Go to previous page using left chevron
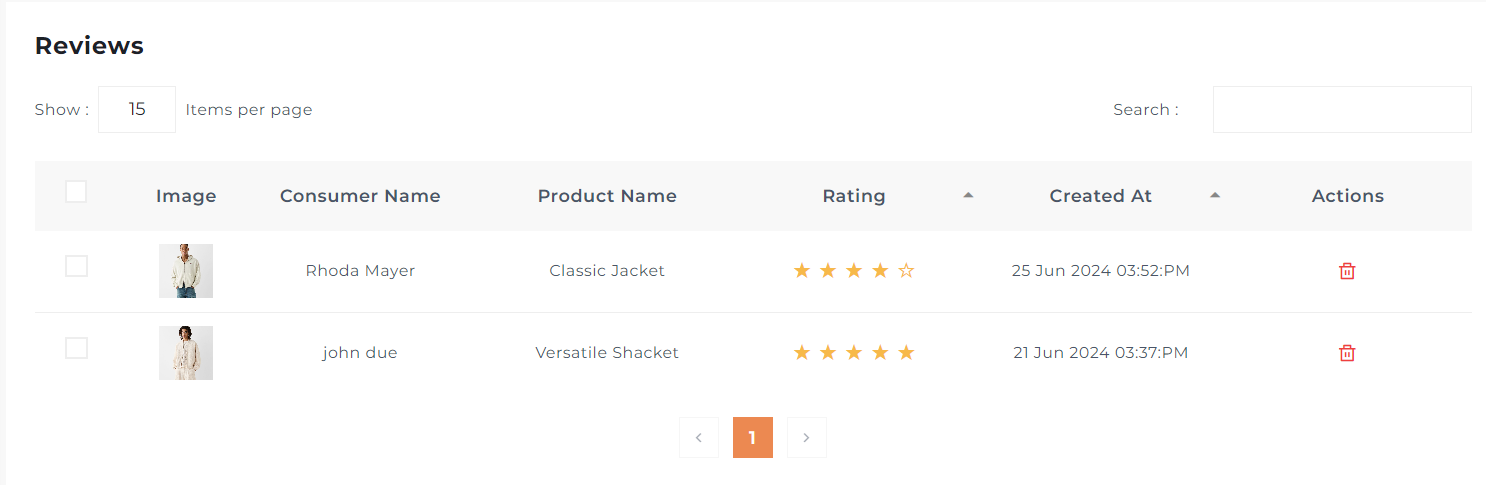The height and width of the screenshot is (485, 1486). [699, 438]
